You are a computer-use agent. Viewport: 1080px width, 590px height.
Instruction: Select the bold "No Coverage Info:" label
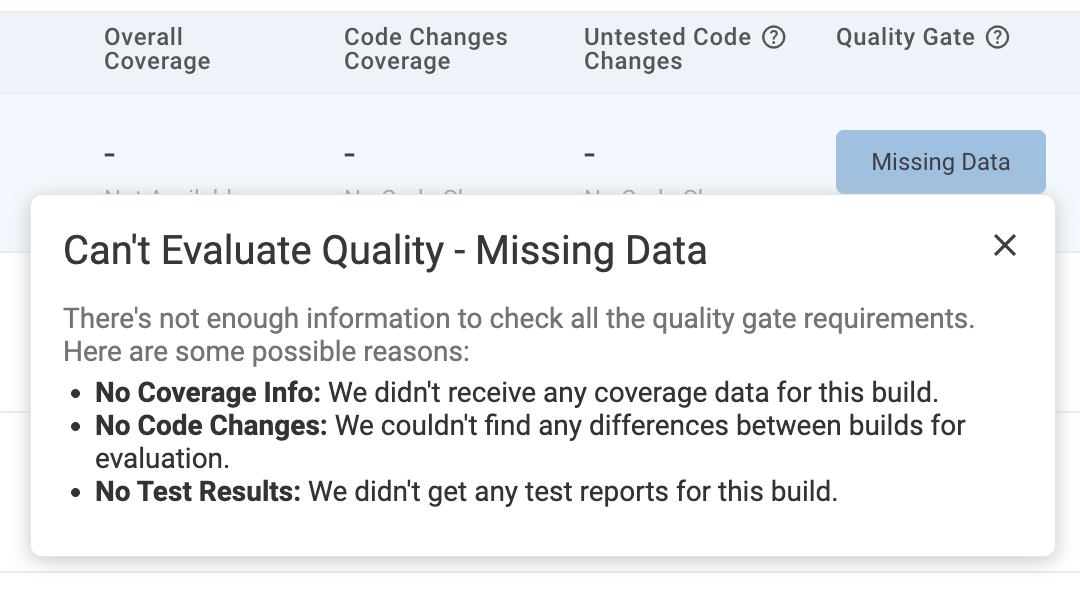point(208,391)
